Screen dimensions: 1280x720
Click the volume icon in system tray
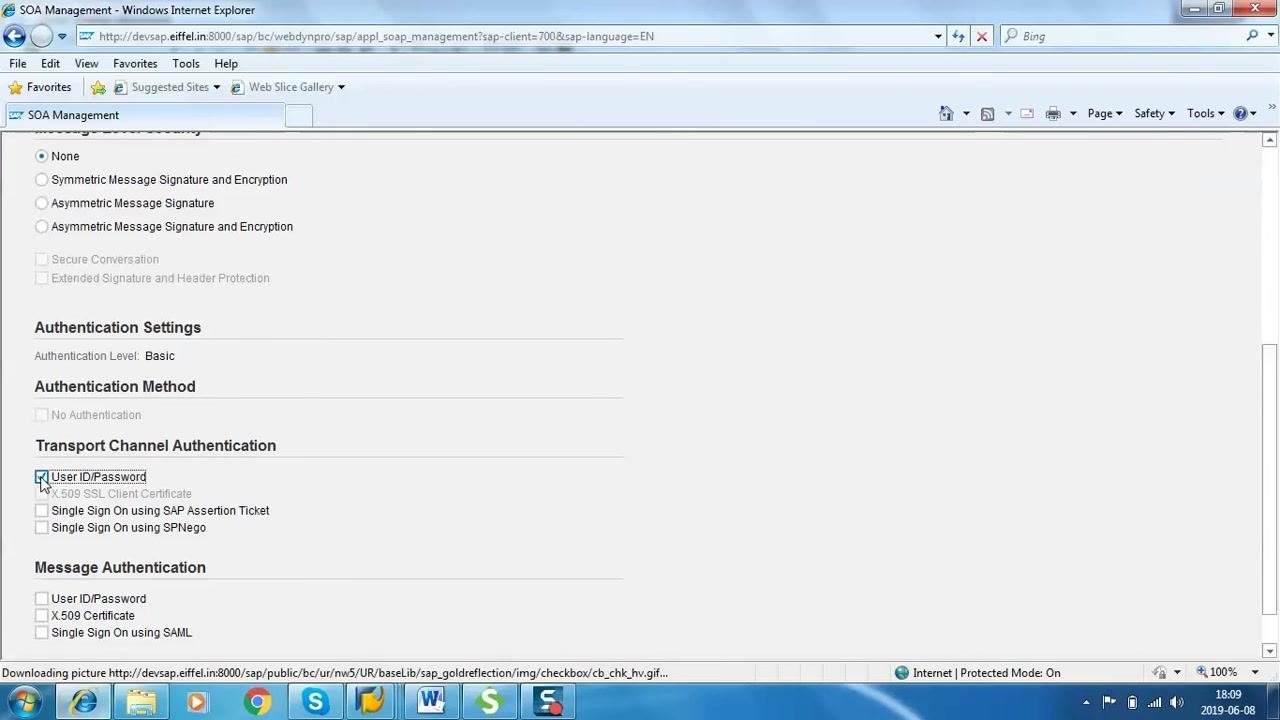coord(1177,702)
